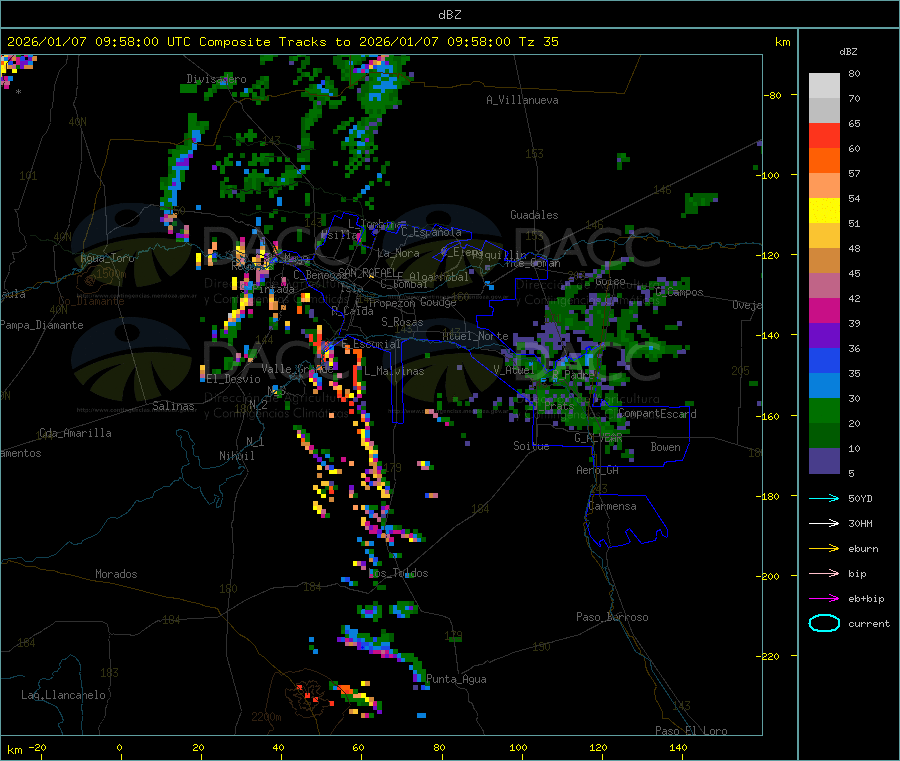
Task: Pick the orange 57-60 dBZ swatch
Action: point(824,161)
